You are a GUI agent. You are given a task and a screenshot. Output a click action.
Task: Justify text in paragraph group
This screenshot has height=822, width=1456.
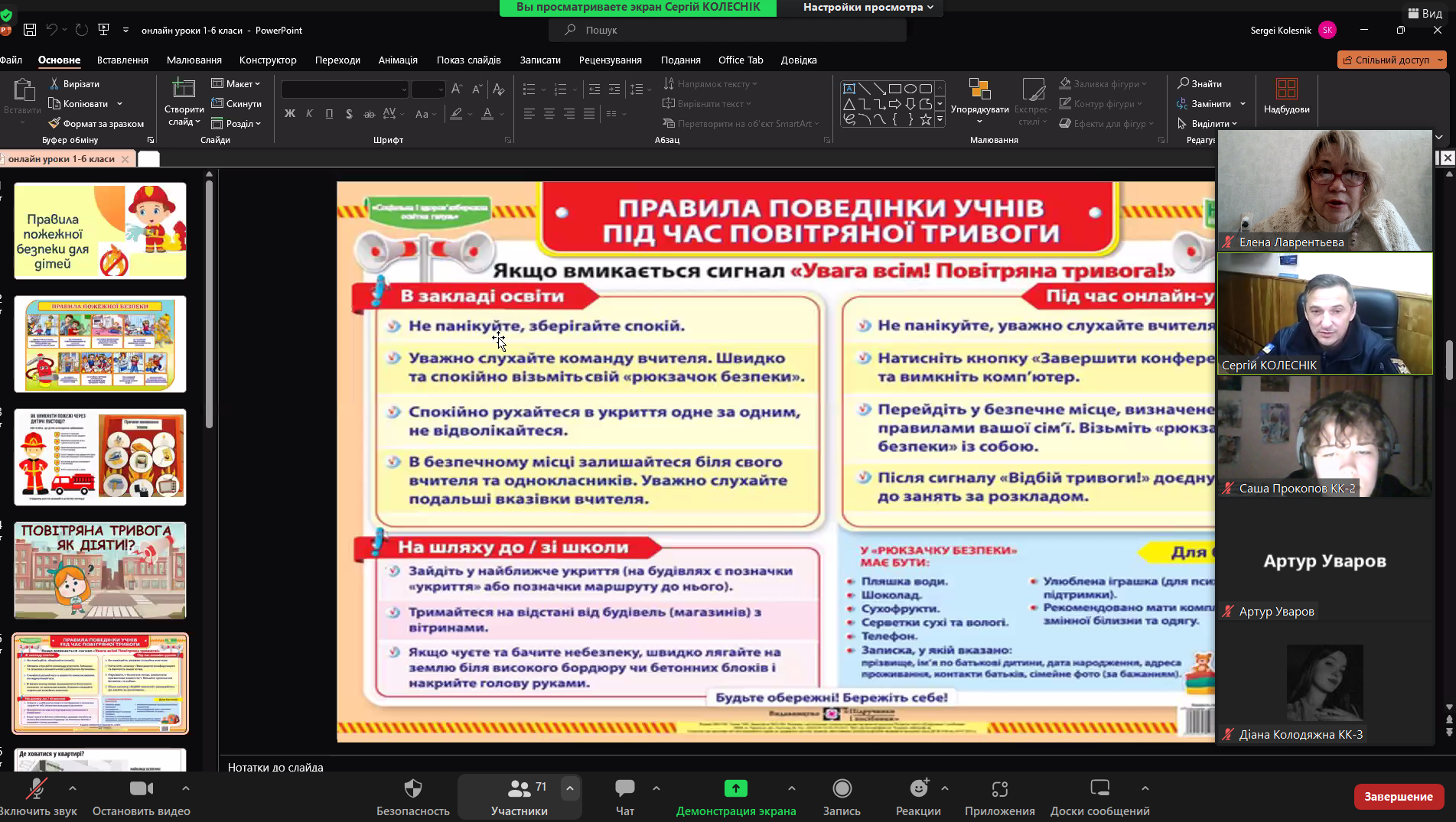pyautogui.click(x=588, y=113)
